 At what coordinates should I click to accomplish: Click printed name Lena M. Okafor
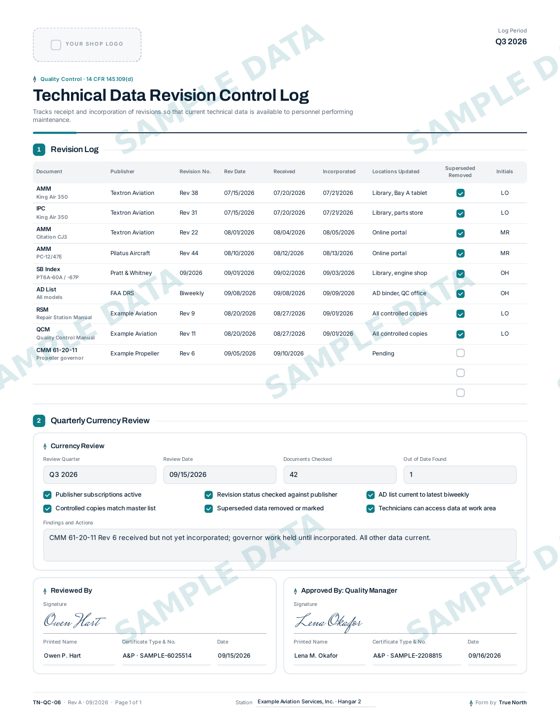pyautogui.click(x=316, y=656)
